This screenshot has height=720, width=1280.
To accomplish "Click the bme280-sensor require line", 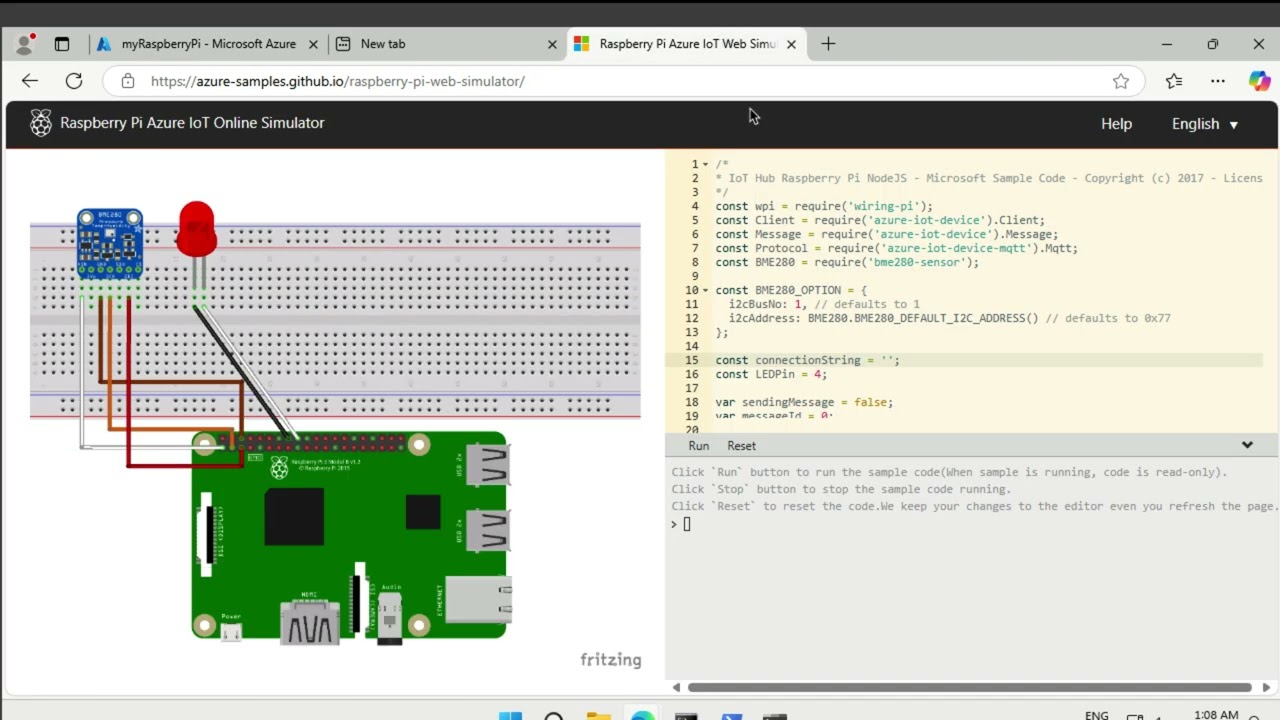I will [x=847, y=262].
